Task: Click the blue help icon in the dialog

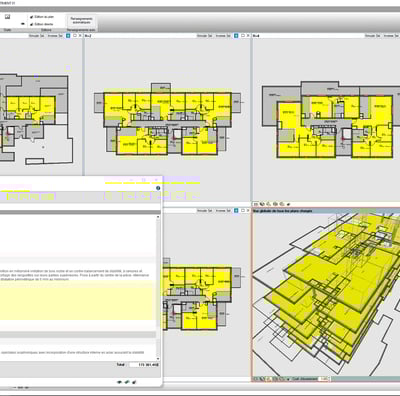Action: tap(158, 188)
